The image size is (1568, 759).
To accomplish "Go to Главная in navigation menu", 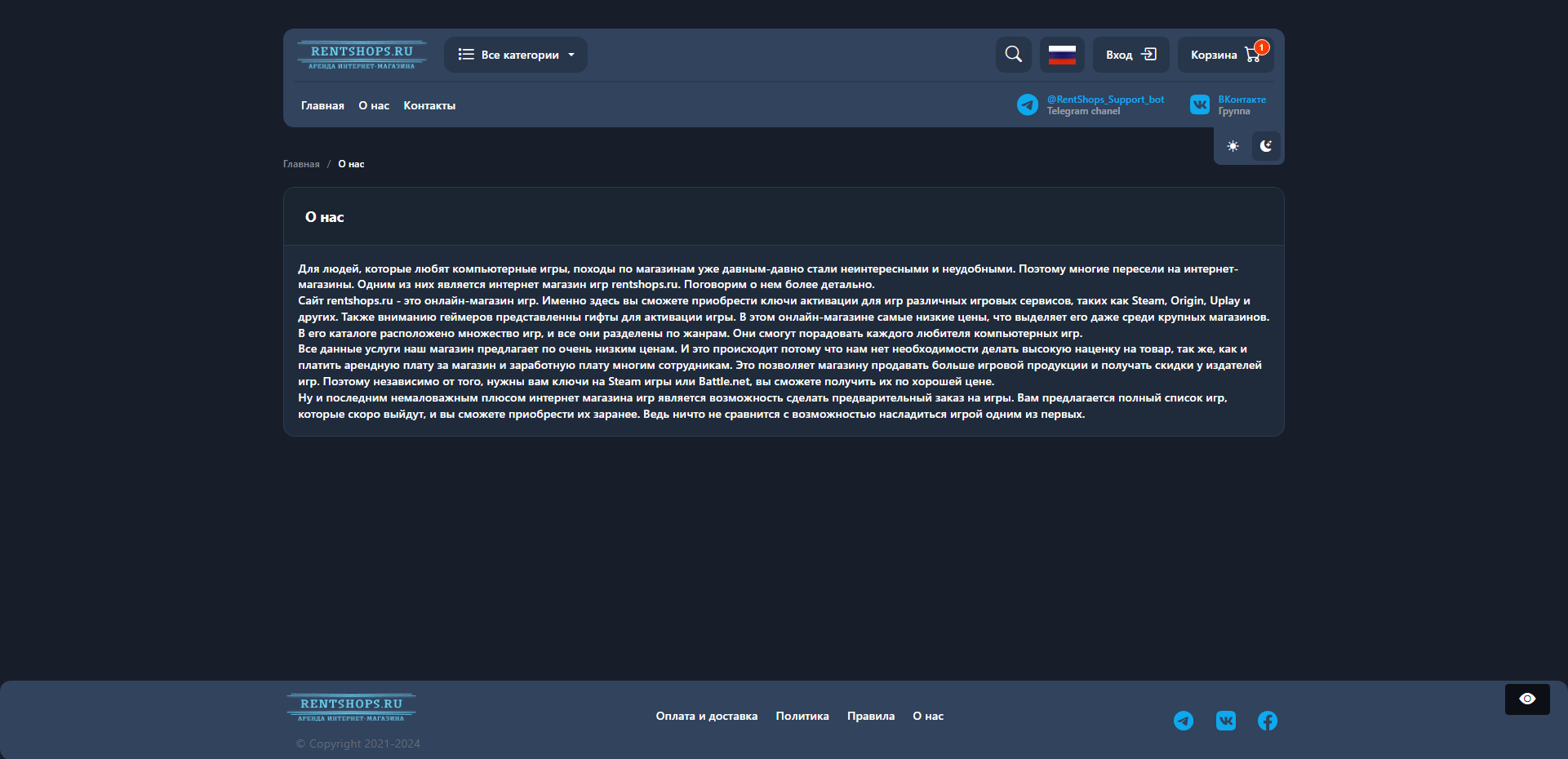I will (x=322, y=105).
